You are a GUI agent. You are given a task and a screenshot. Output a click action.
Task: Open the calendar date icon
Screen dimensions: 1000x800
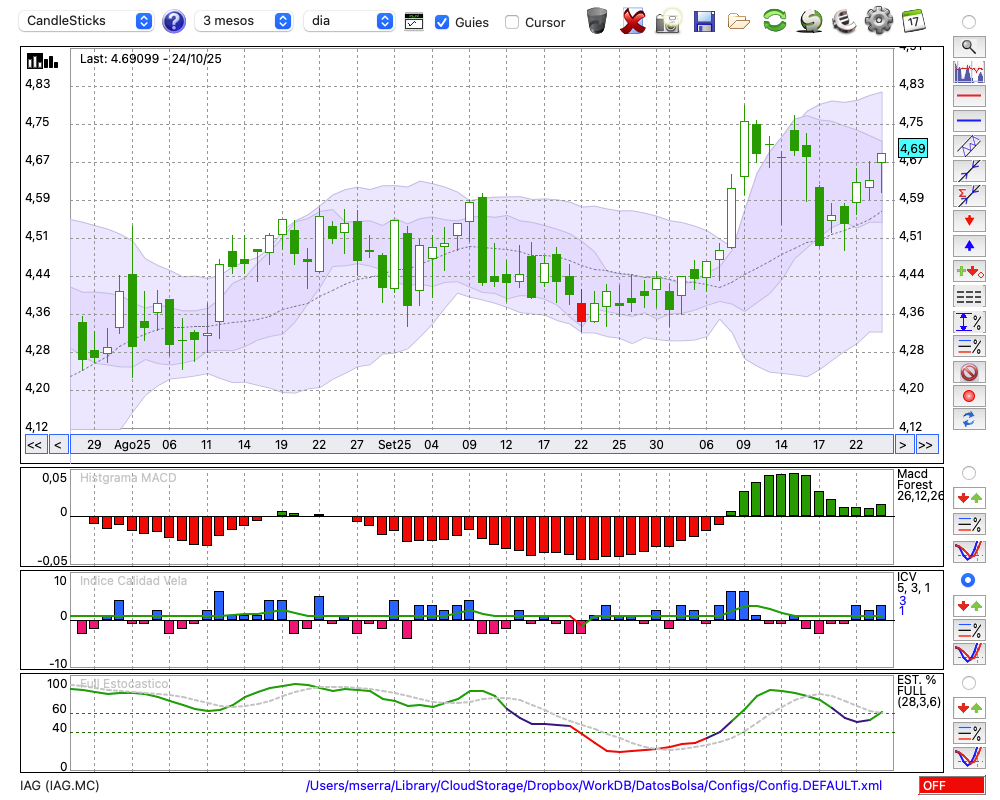coord(913,20)
